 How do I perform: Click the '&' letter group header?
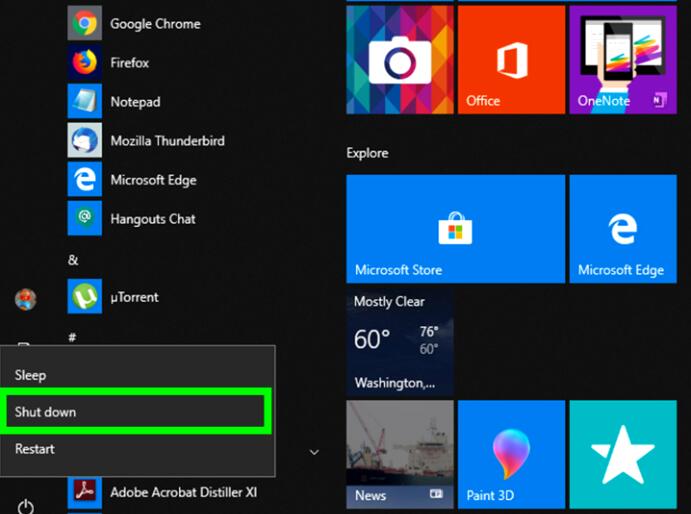pos(73,260)
